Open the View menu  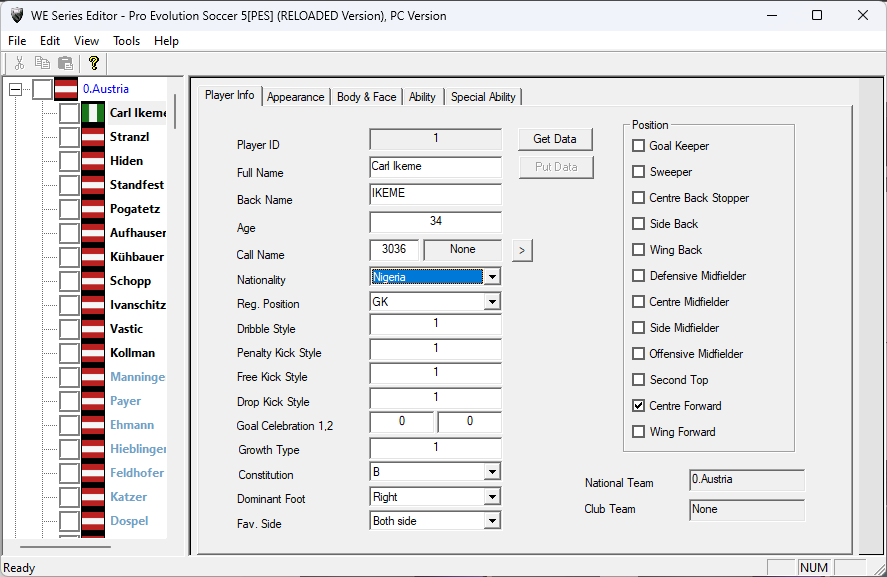(x=86, y=41)
